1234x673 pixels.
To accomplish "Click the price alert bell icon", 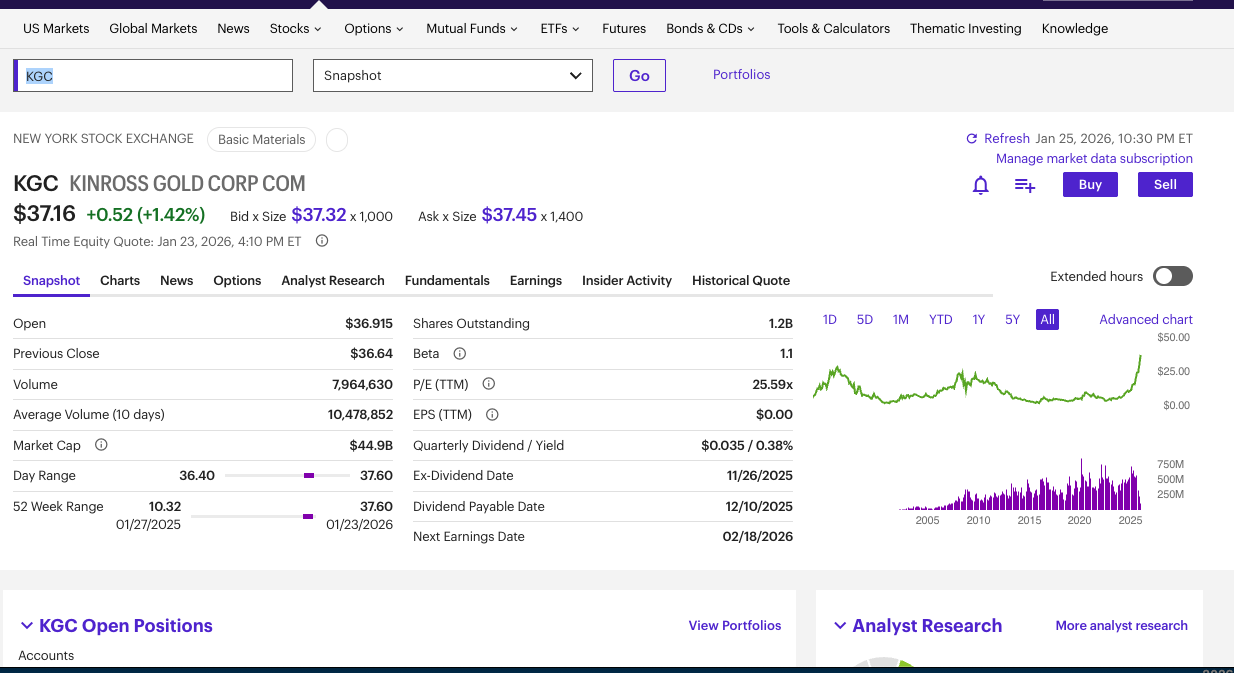I will click(981, 185).
